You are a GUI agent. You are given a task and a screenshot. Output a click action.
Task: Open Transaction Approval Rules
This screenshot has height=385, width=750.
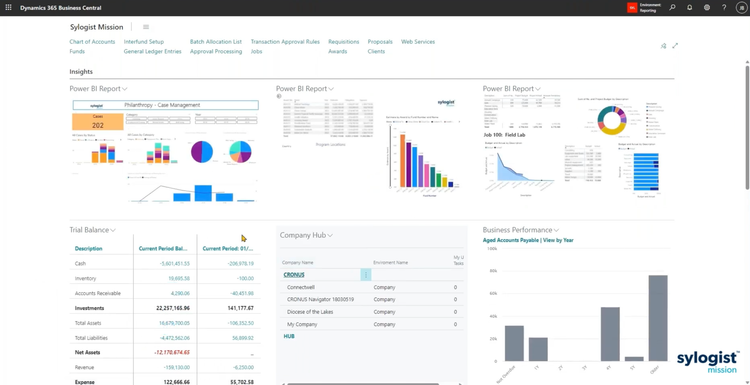pos(285,42)
